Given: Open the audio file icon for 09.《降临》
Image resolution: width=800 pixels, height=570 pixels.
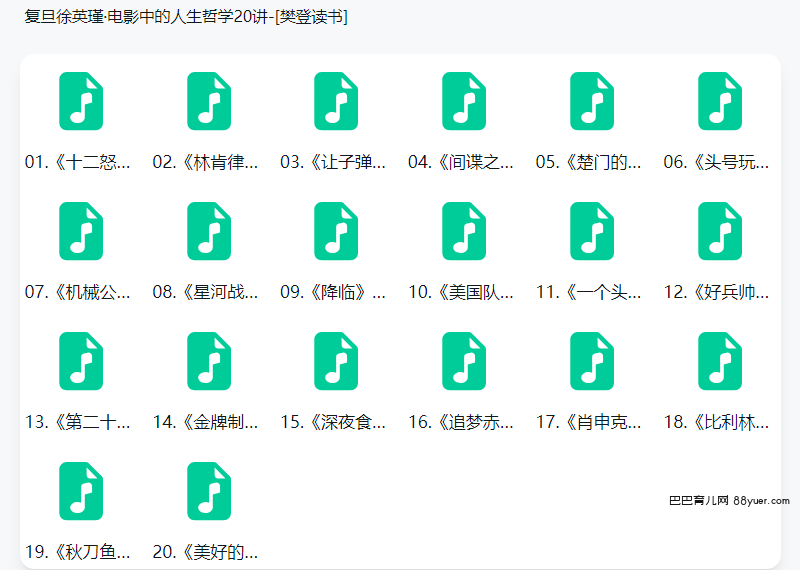Looking at the screenshot, I should click(336, 231).
